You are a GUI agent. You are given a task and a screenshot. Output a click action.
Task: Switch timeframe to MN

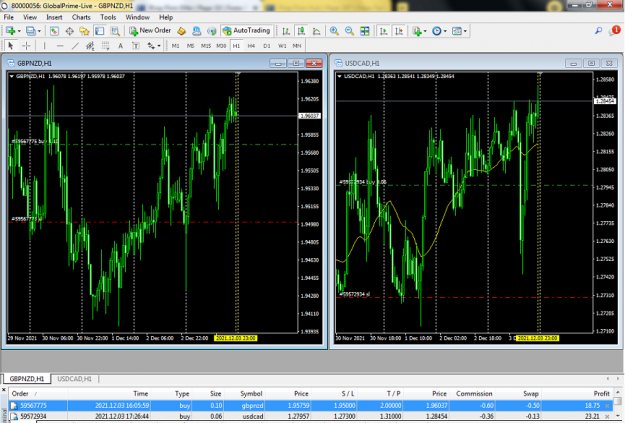297,46
